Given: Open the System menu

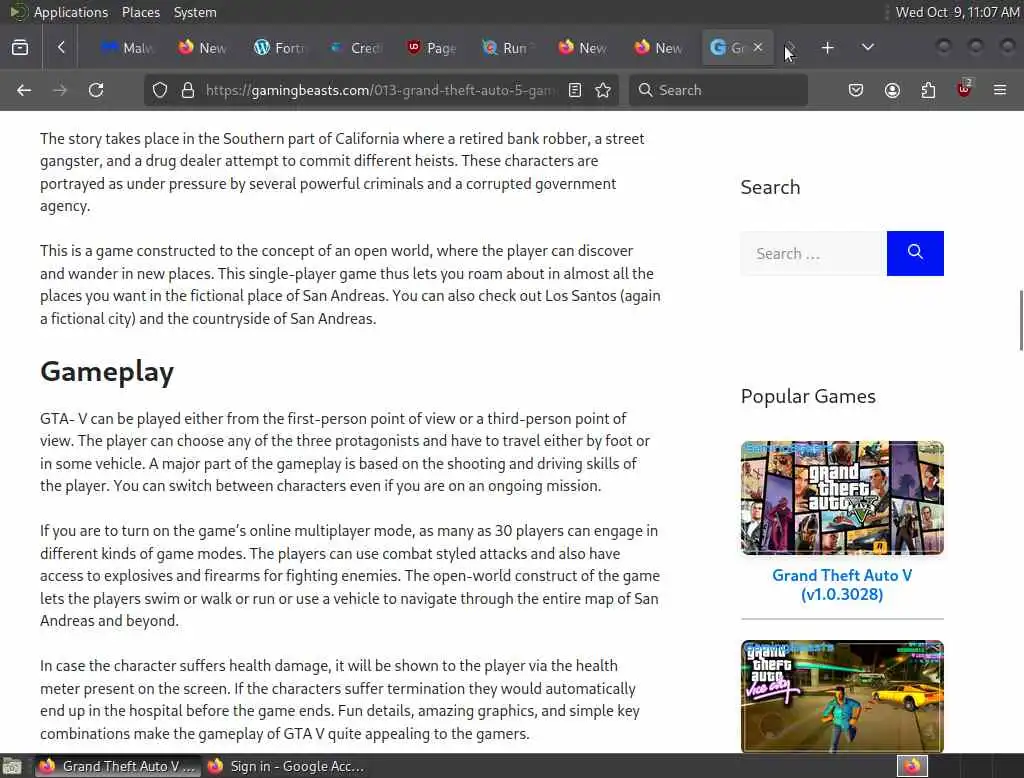Looking at the screenshot, I should point(195,12).
